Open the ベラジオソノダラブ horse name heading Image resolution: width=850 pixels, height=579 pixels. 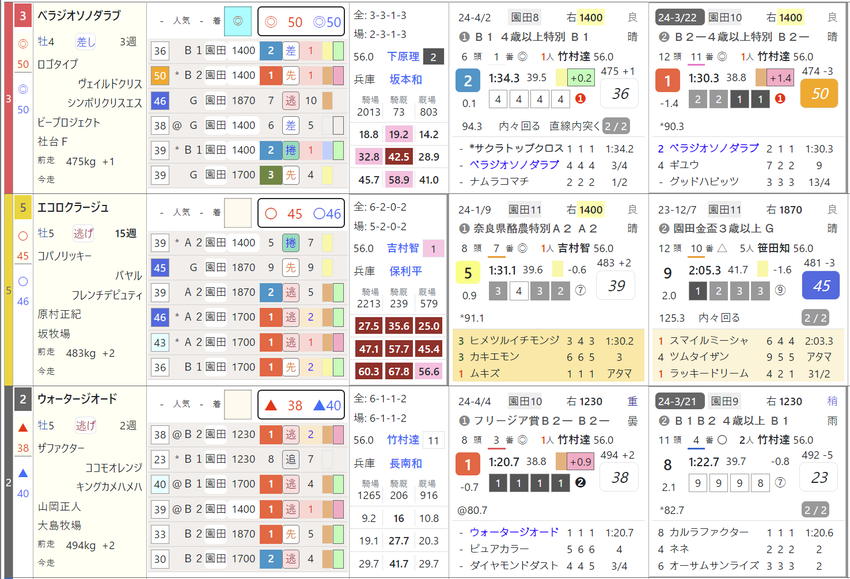[x=79, y=16]
